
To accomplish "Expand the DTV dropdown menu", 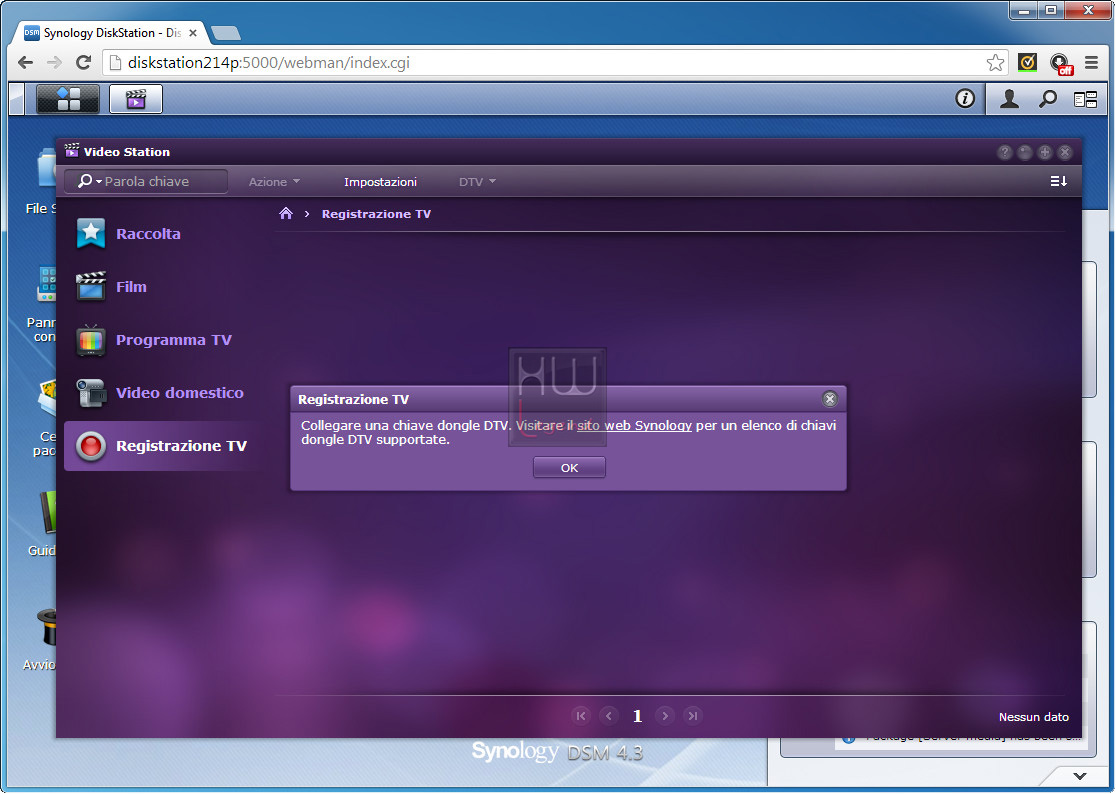I will 477,182.
